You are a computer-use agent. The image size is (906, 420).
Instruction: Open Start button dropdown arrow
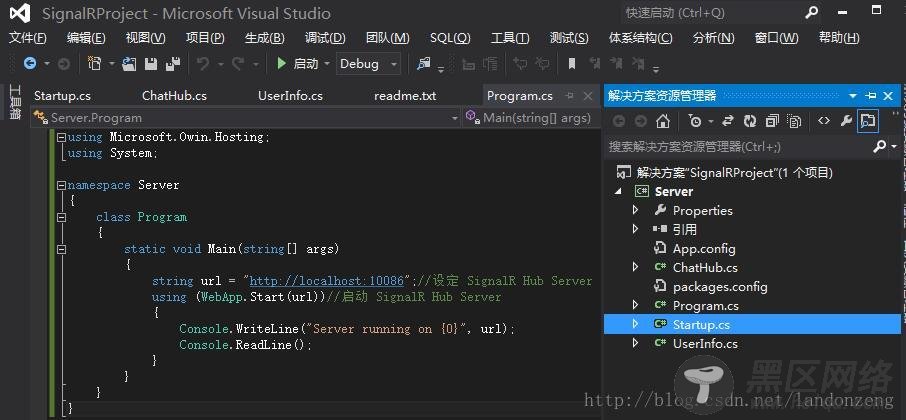coord(327,64)
